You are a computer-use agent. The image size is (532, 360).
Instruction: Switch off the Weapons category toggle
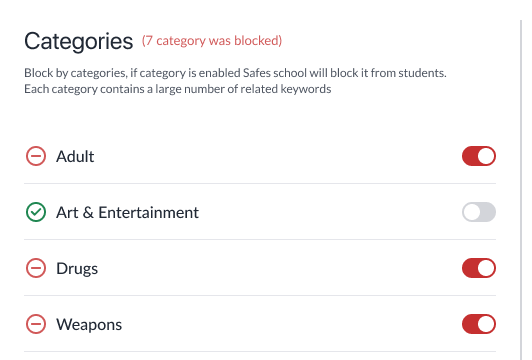pyautogui.click(x=479, y=324)
